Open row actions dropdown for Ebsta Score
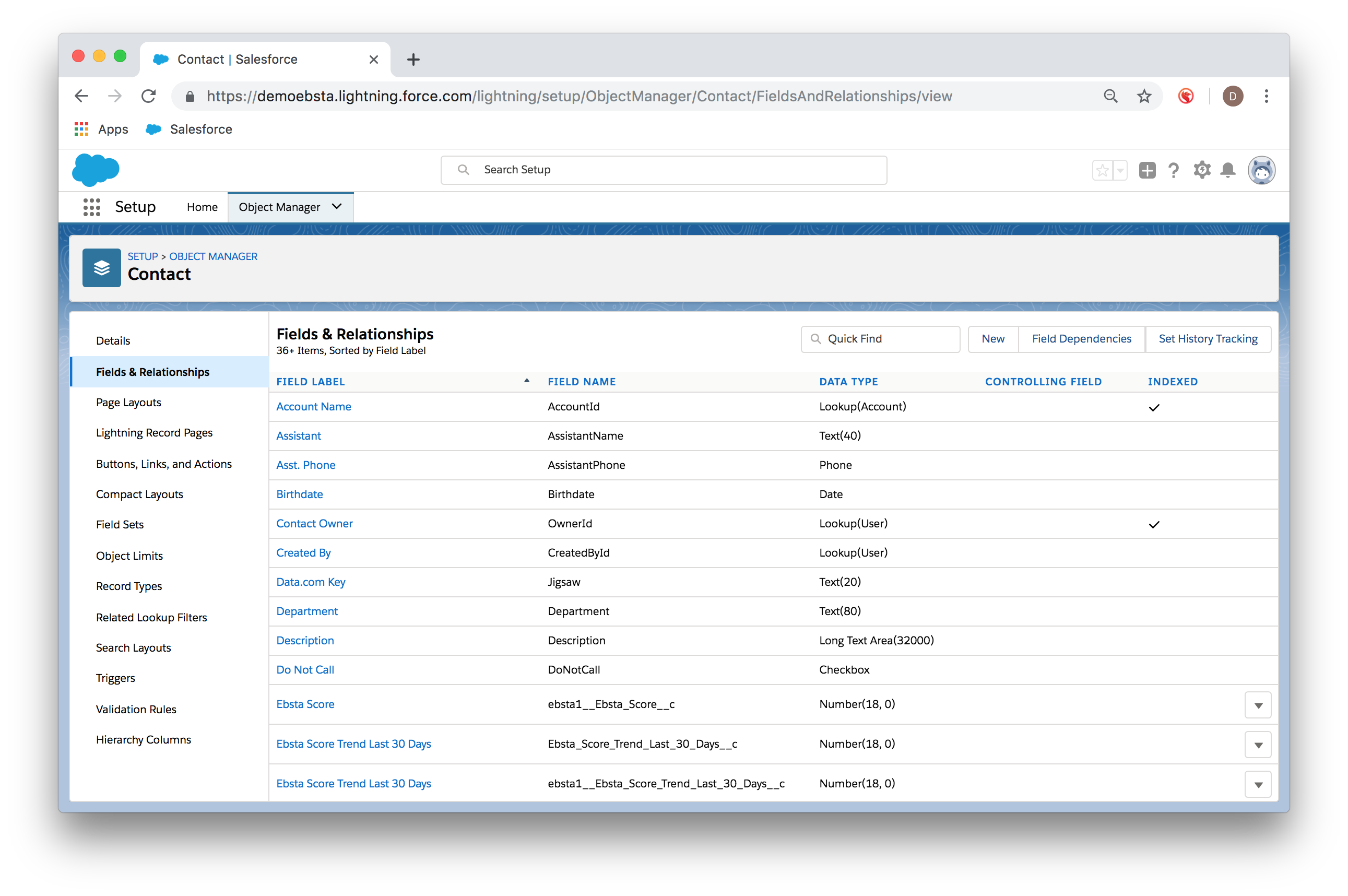The width and height of the screenshot is (1348, 896). pyautogui.click(x=1258, y=705)
